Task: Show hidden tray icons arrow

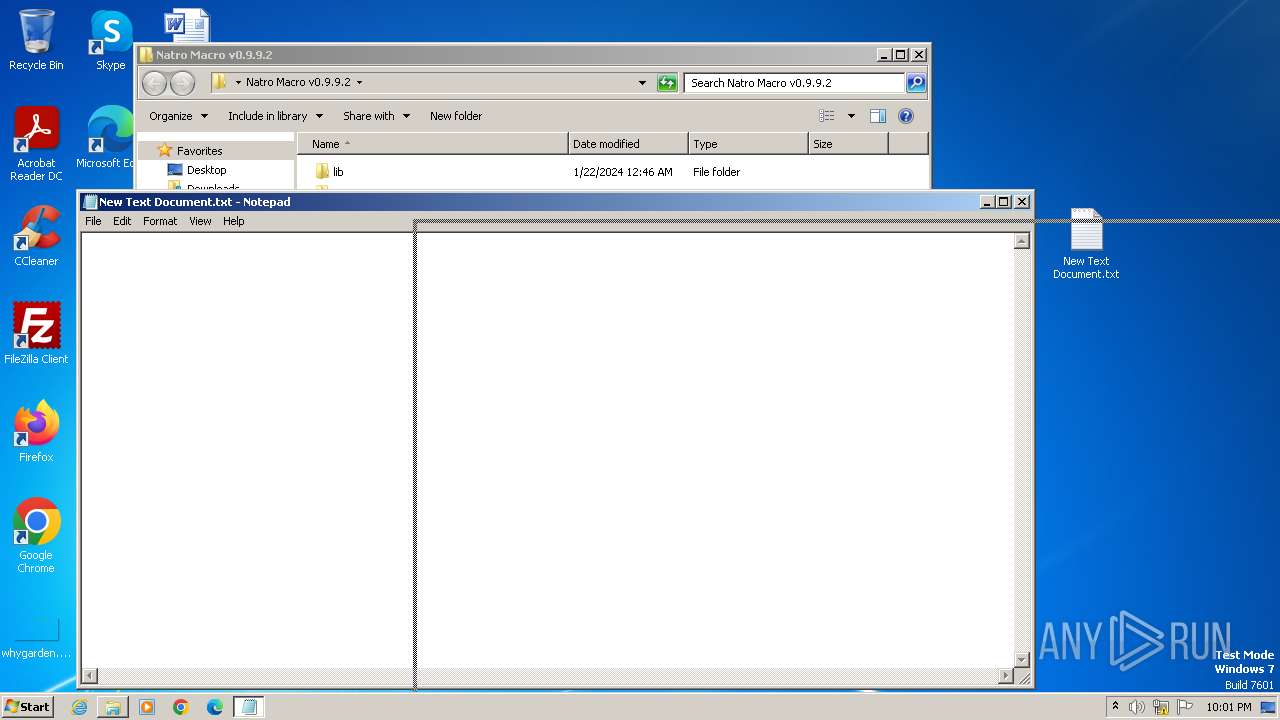Action: (x=1115, y=707)
